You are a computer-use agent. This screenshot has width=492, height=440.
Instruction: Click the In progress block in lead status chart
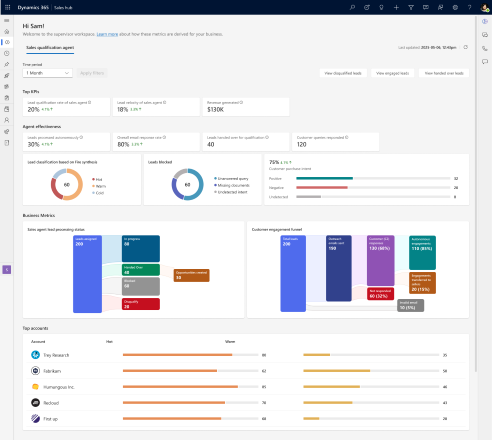pos(141,249)
